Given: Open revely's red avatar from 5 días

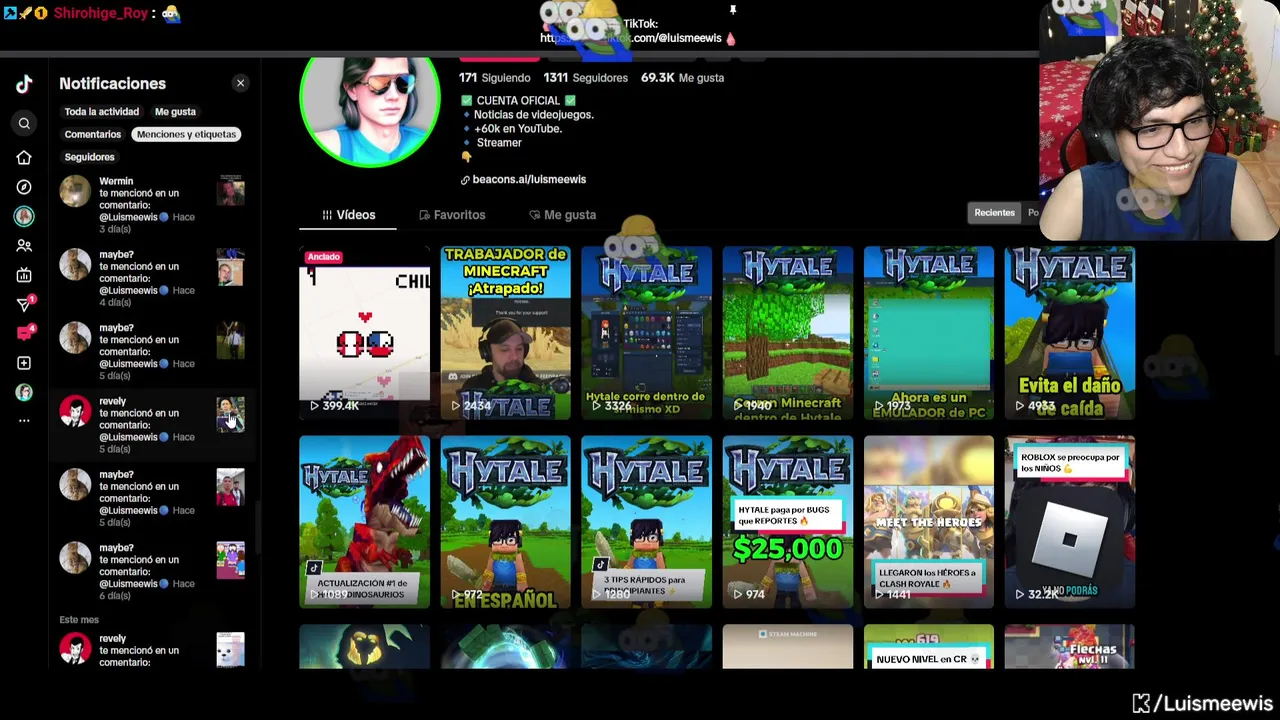Looking at the screenshot, I should pyautogui.click(x=74, y=411).
